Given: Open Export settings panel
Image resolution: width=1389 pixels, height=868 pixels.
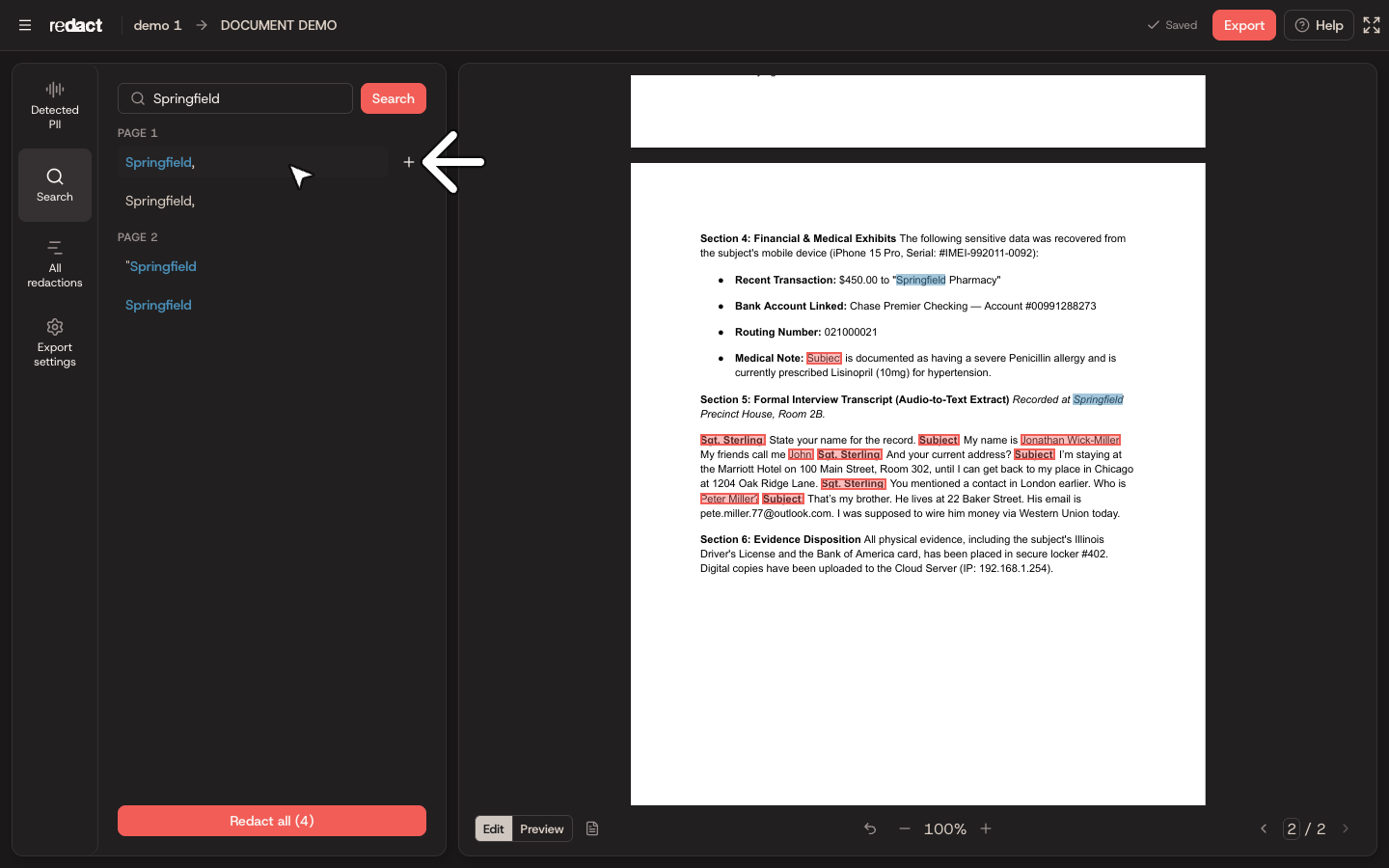Looking at the screenshot, I should click(x=55, y=342).
